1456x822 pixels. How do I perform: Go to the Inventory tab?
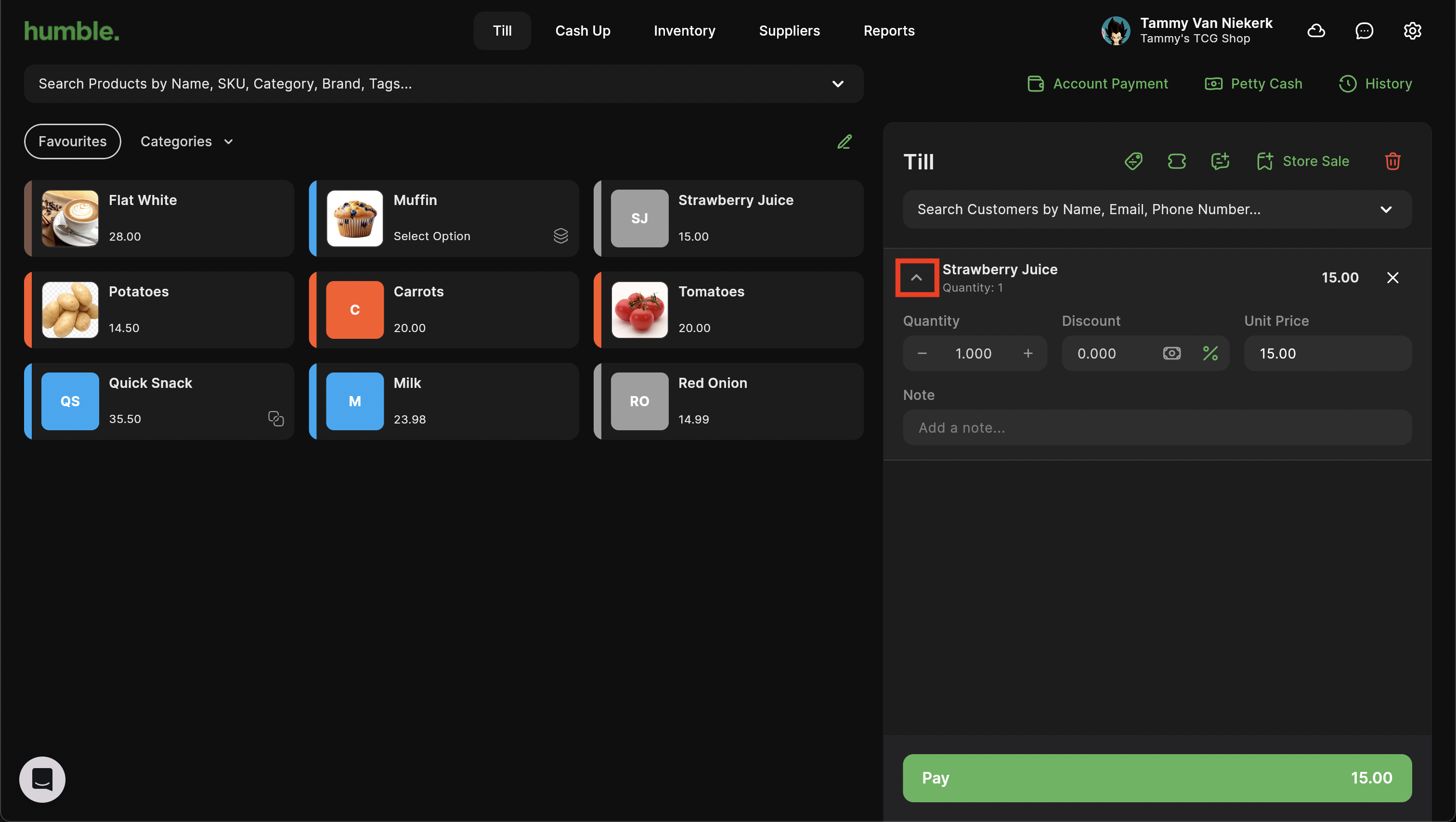(x=685, y=30)
